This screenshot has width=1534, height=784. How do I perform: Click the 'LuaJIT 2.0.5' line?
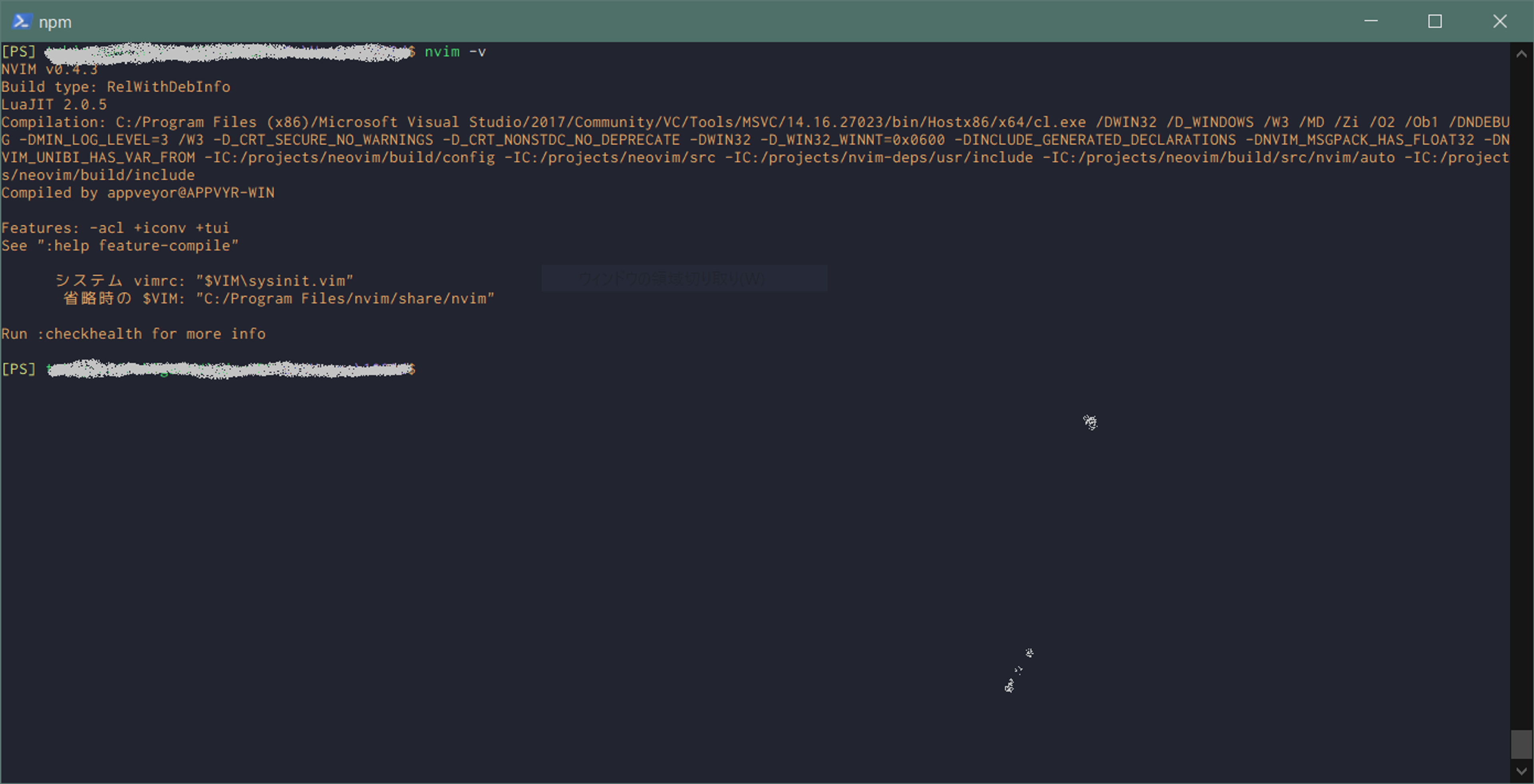(54, 105)
